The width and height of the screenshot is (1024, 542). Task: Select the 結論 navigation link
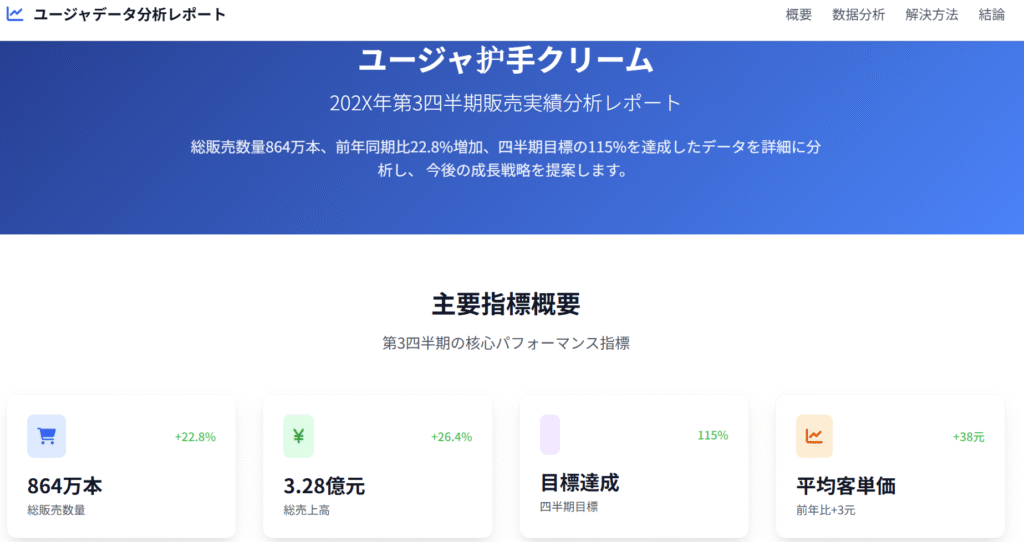(x=992, y=15)
